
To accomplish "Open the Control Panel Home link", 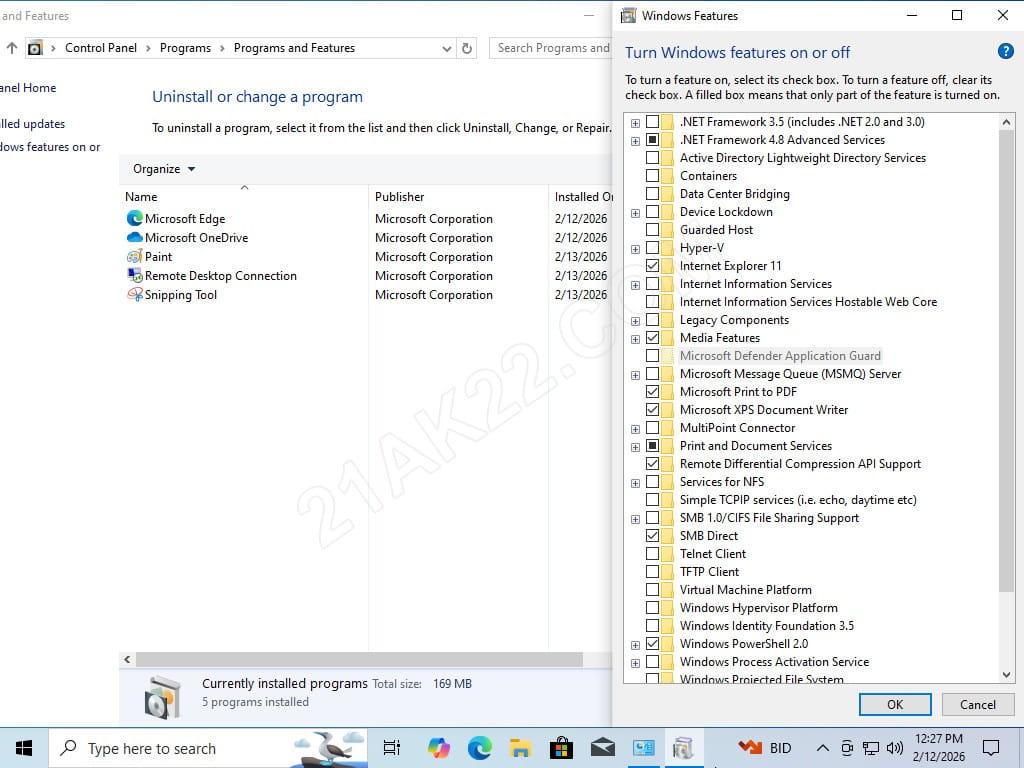I will click(28, 88).
